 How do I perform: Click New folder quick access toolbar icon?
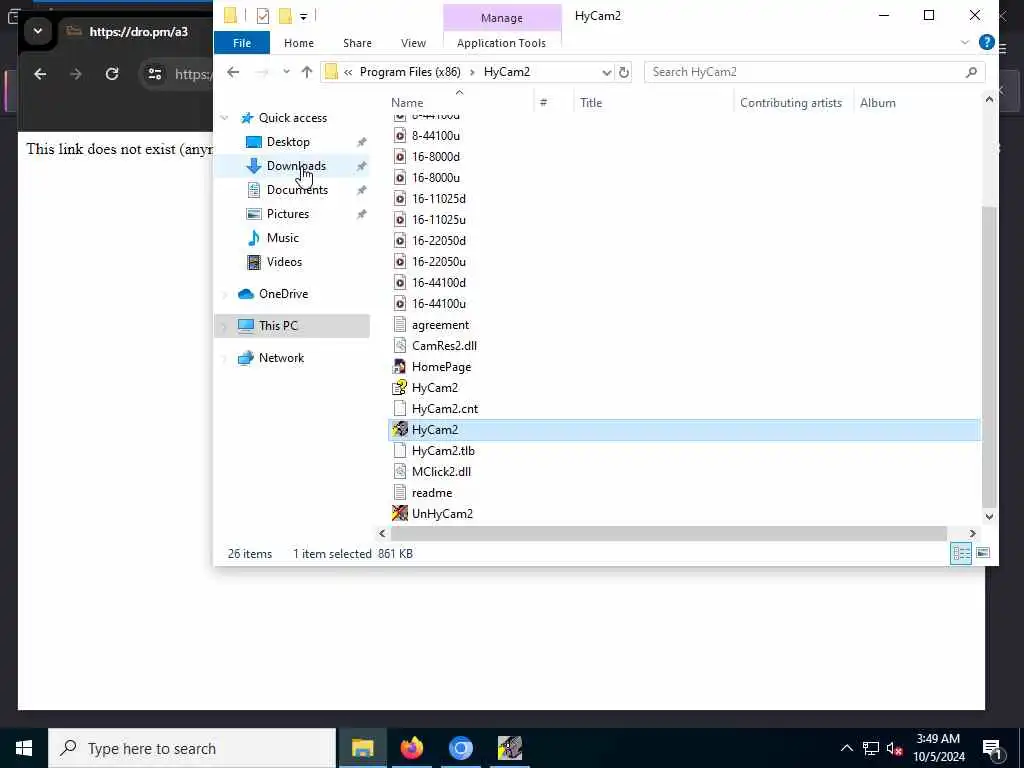pyautogui.click(x=285, y=16)
